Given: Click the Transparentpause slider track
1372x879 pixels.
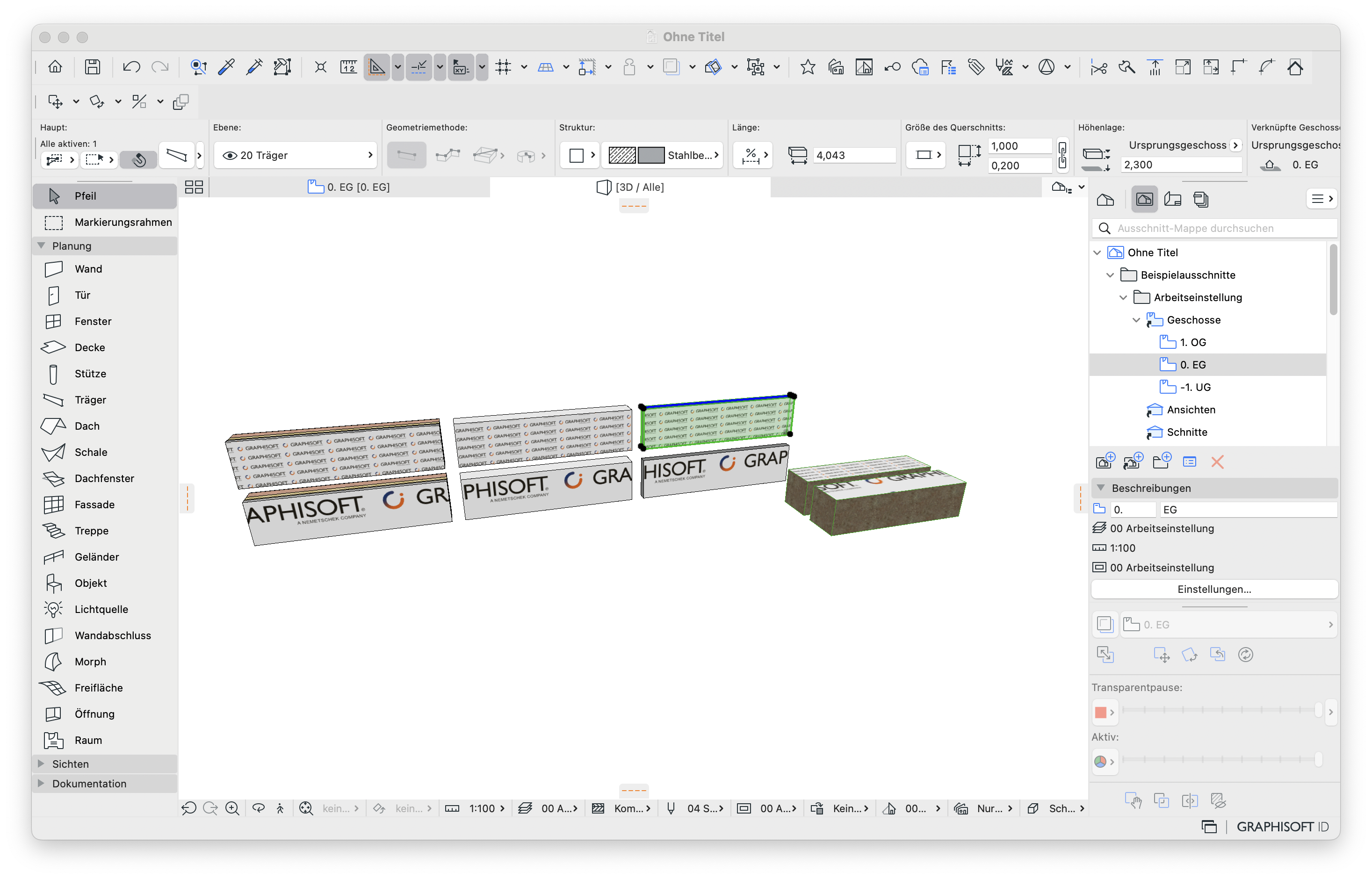Looking at the screenshot, I should click(1221, 711).
